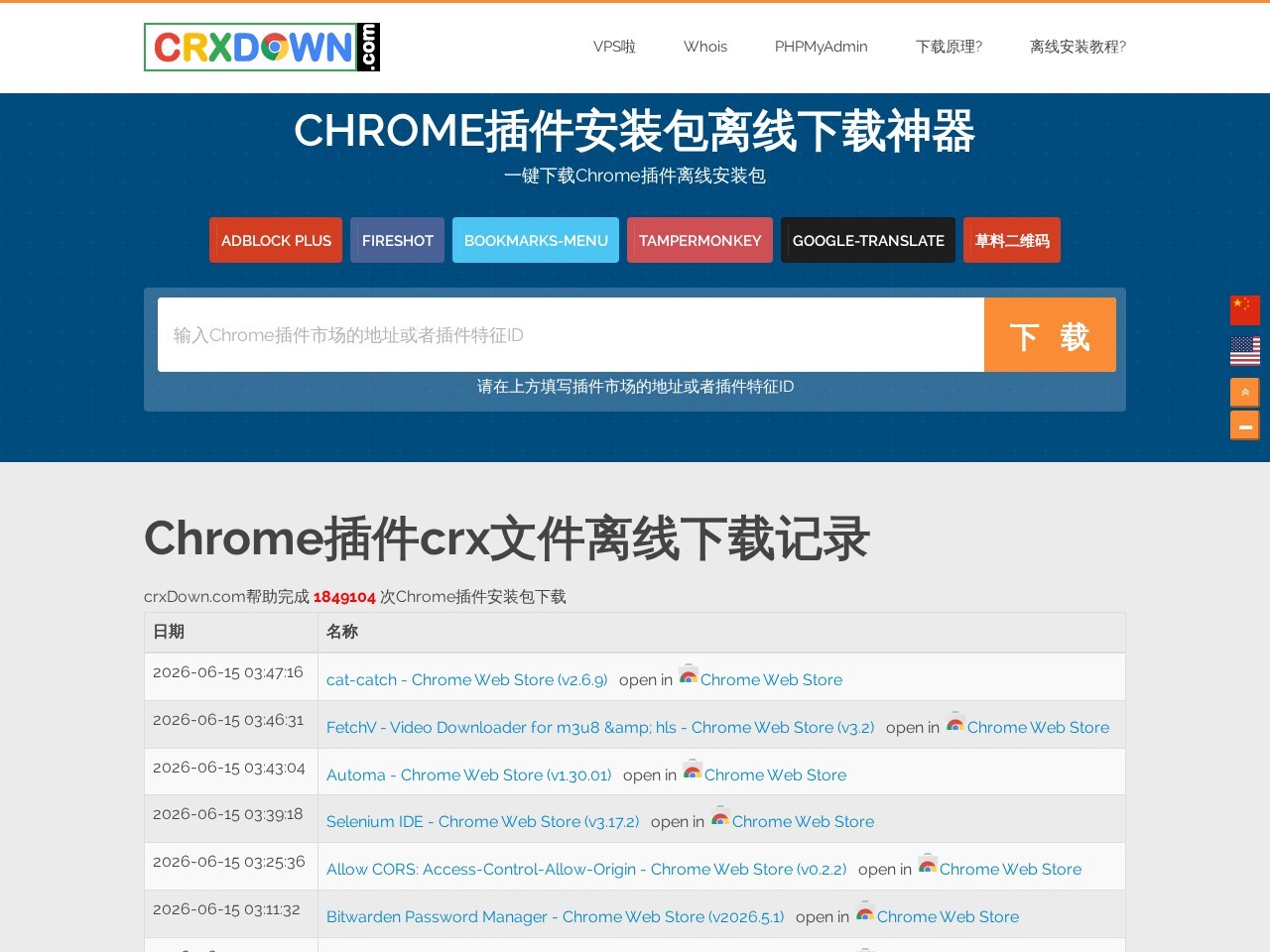Open the Selenium IDE v3.17.2 download link

tap(482, 822)
